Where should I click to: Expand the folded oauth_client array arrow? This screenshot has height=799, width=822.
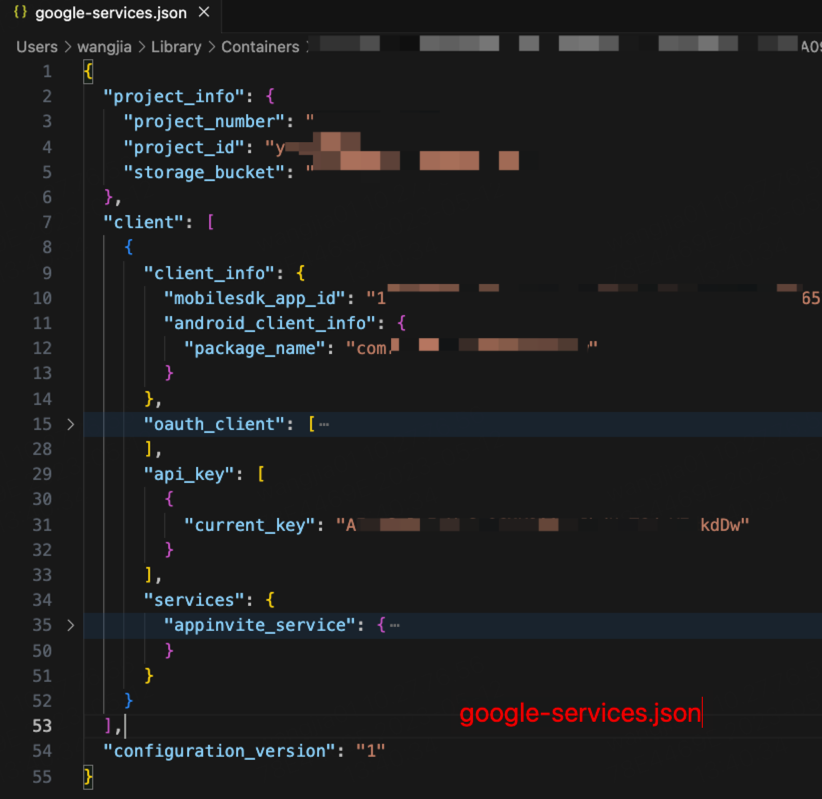70,424
